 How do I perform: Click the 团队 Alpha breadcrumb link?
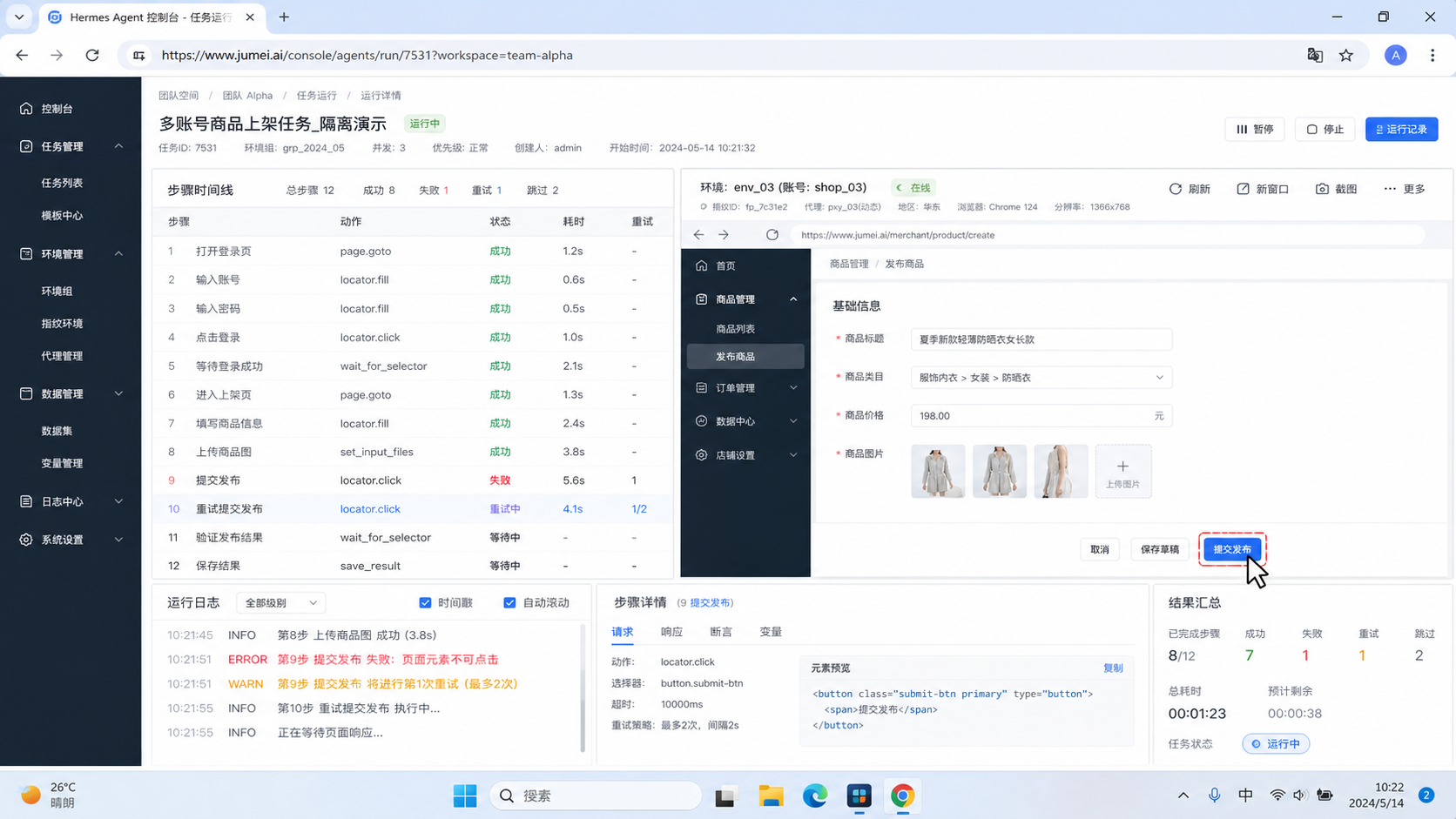coord(247,96)
